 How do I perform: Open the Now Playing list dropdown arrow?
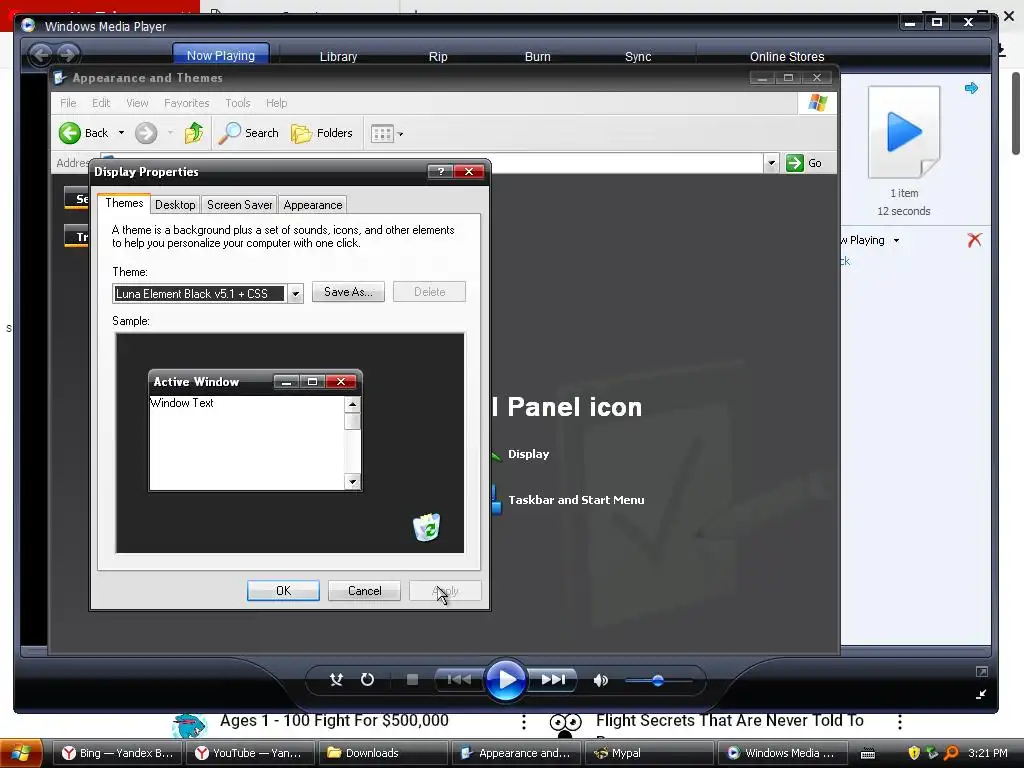(896, 241)
